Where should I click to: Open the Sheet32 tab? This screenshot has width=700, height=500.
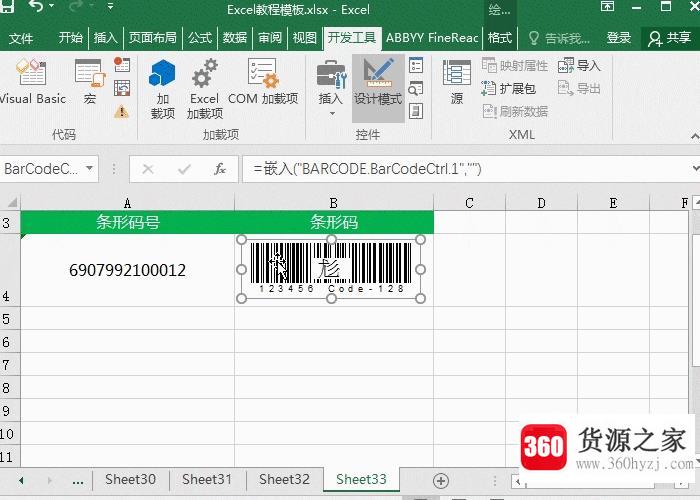pyautogui.click(x=284, y=479)
